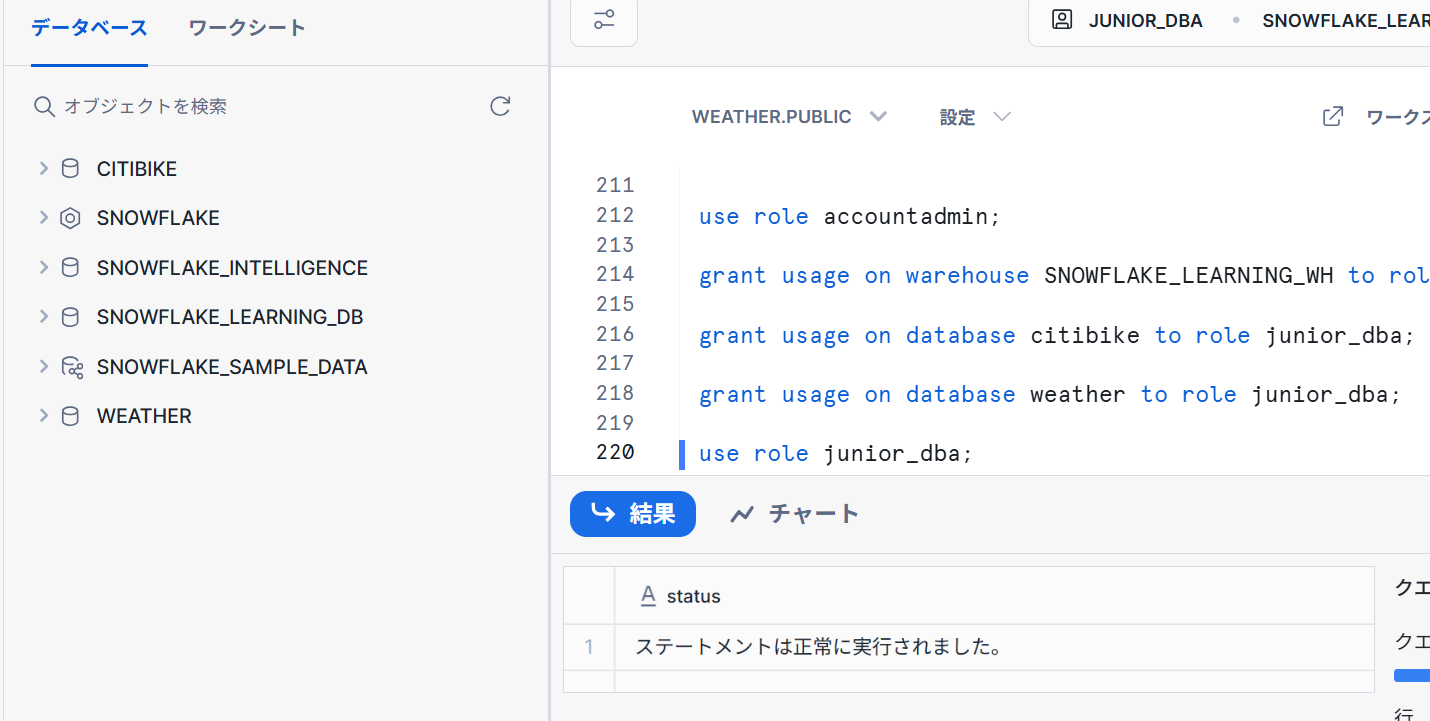1430x721 pixels.
Task: Click the blue query duration bar
Action: pyautogui.click(x=1412, y=676)
